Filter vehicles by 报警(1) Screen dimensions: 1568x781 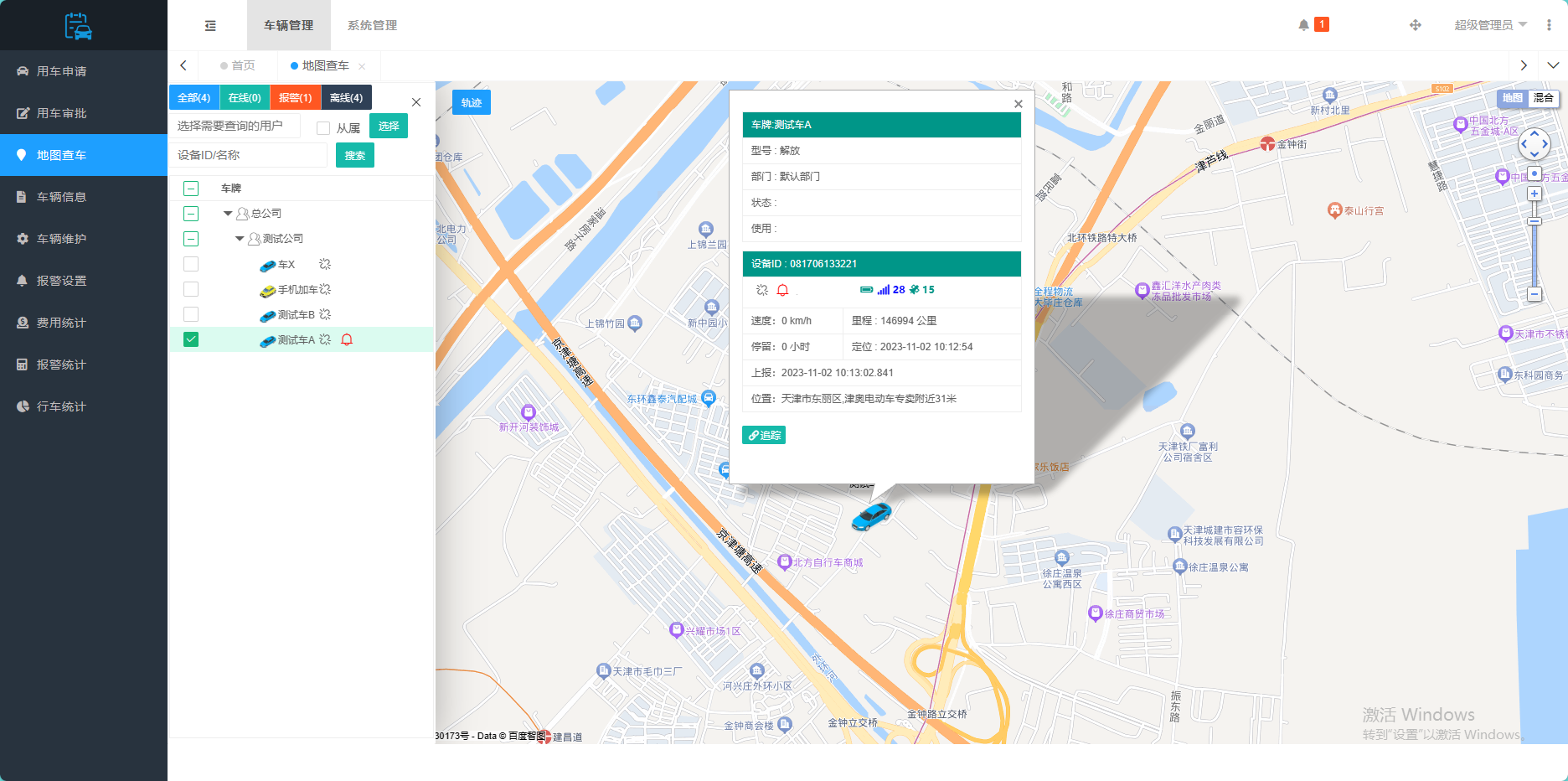coord(296,97)
